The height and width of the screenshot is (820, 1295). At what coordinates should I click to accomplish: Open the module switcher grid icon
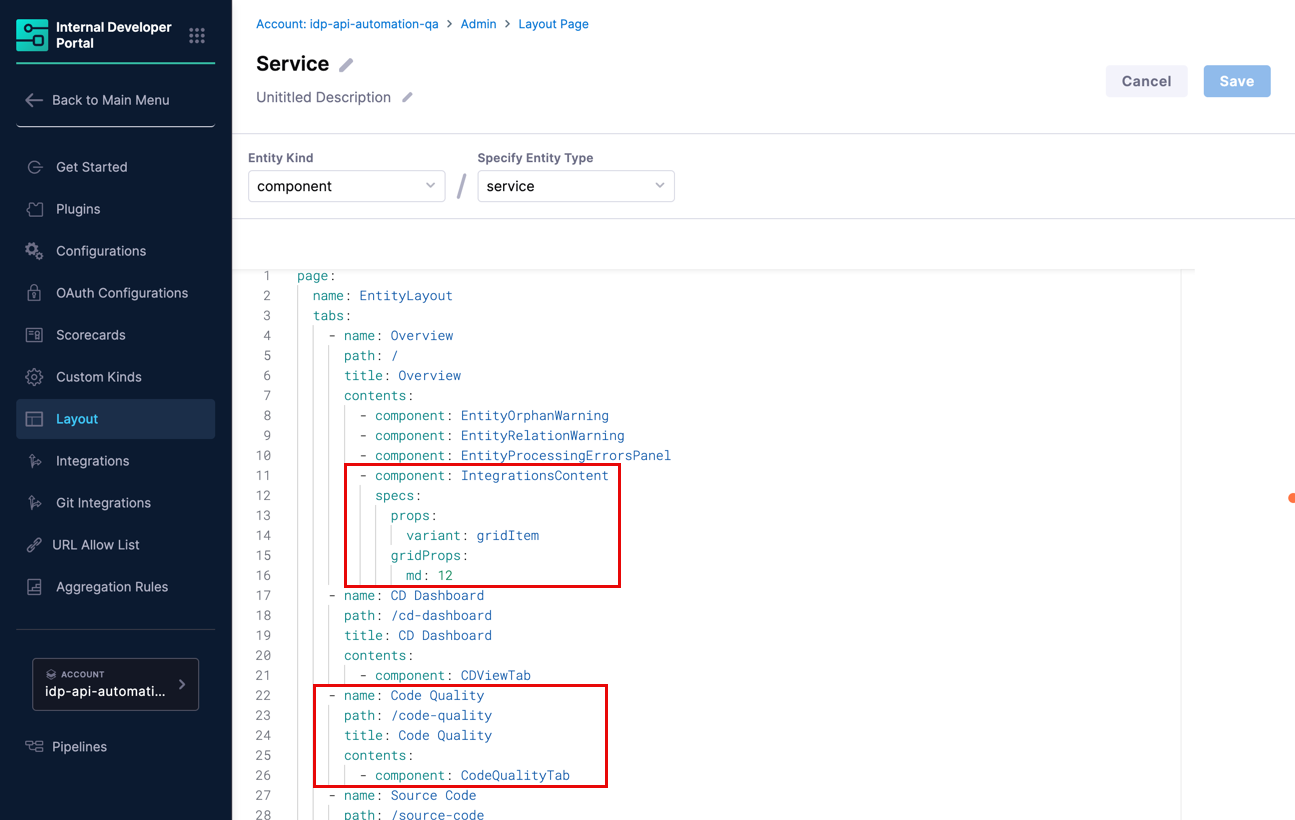[197, 36]
